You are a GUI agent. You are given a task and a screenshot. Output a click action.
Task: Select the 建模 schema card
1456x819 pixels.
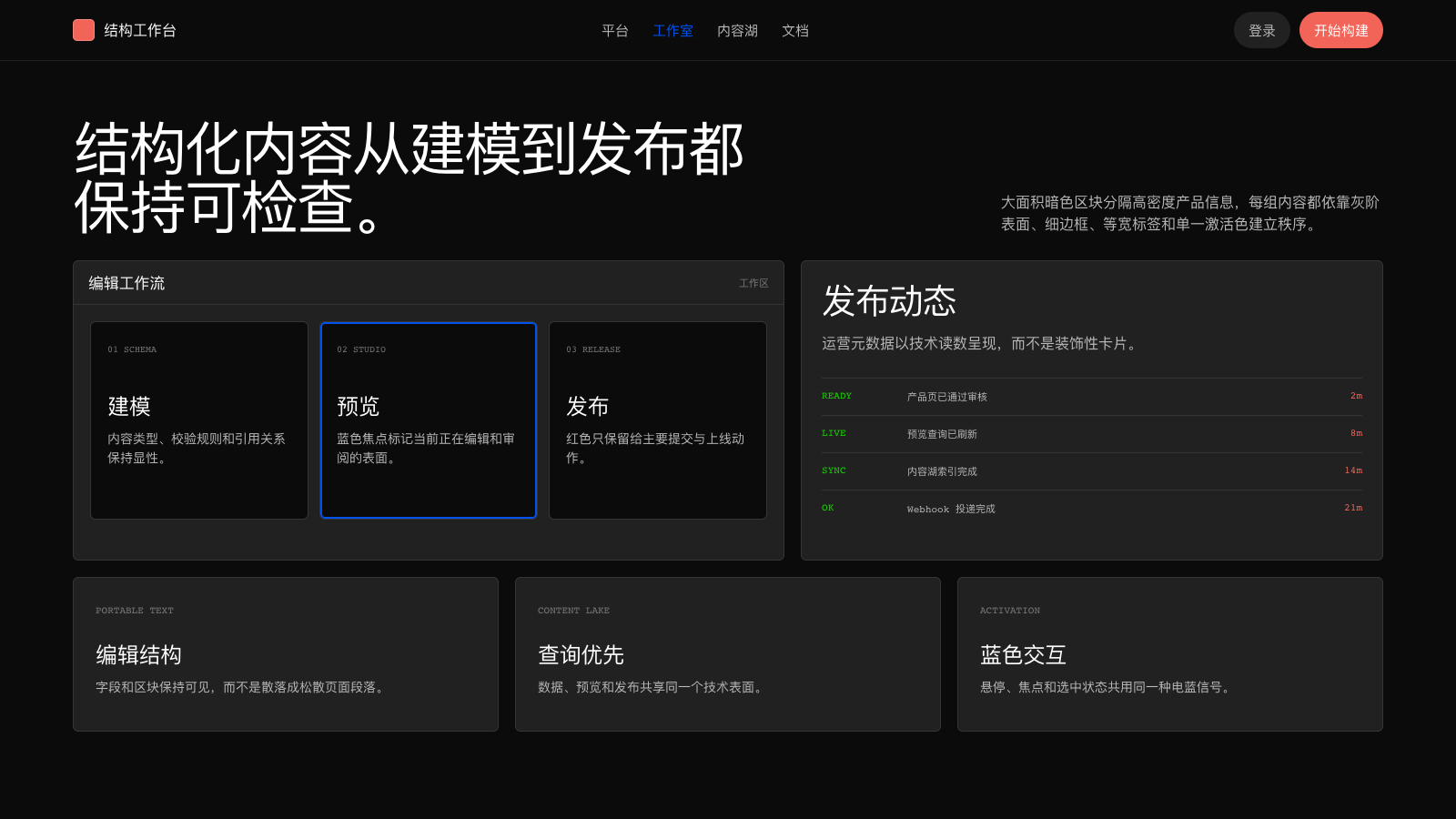pyautogui.click(x=199, y=420)
